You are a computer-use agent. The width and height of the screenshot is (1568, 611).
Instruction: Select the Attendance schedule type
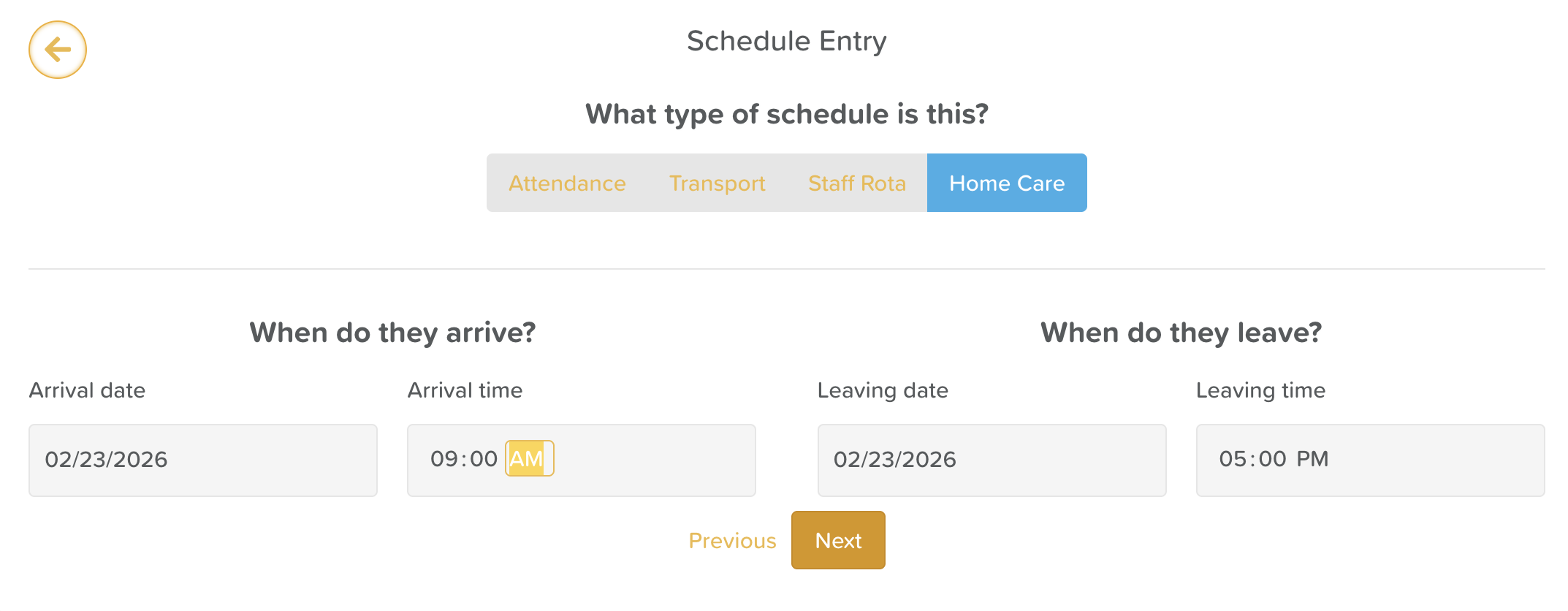click(x=567, y=183)
